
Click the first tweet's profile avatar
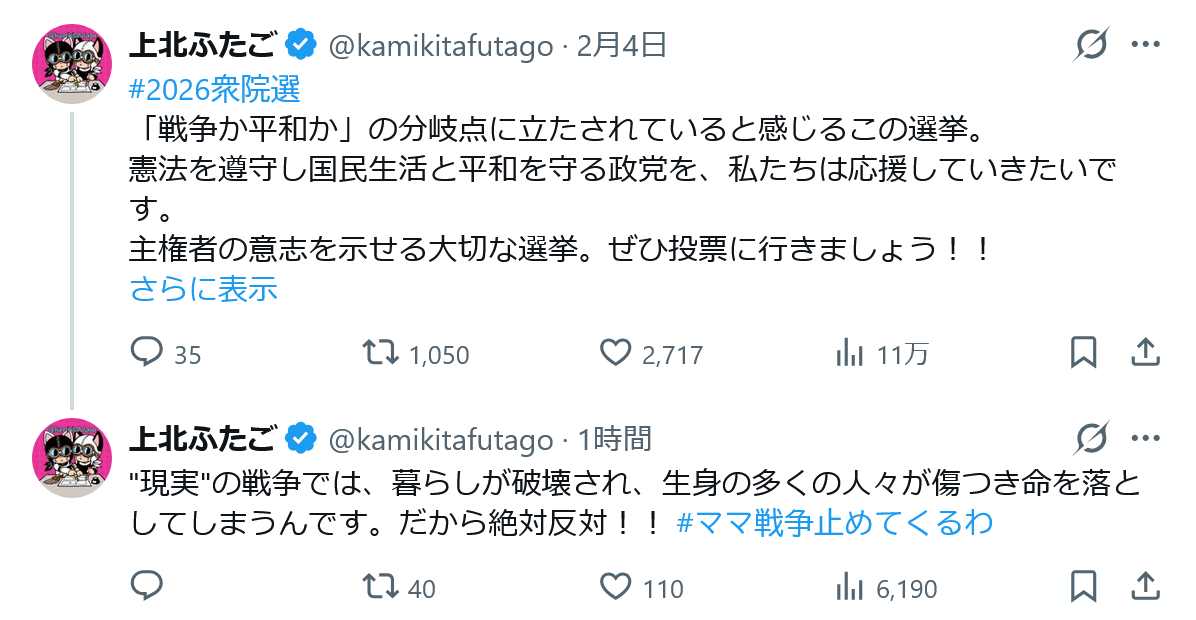72,60
